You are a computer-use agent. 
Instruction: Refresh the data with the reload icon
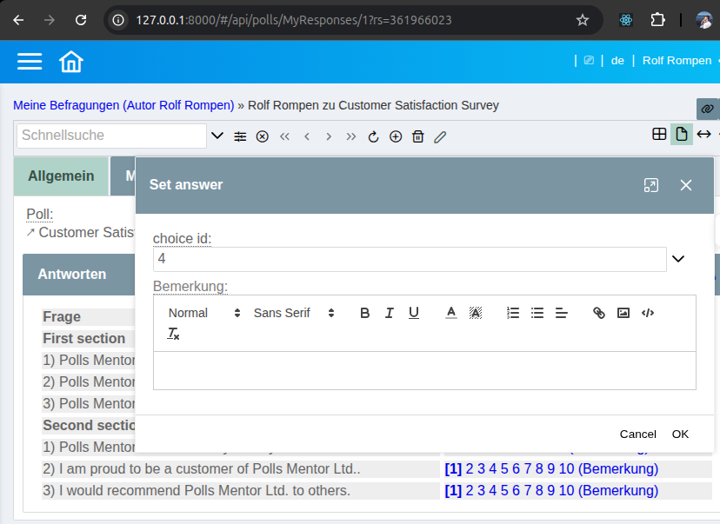(x=373, y=136)
